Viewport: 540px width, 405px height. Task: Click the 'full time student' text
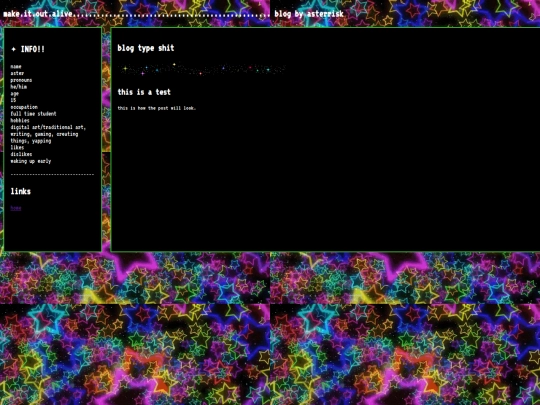33,114
